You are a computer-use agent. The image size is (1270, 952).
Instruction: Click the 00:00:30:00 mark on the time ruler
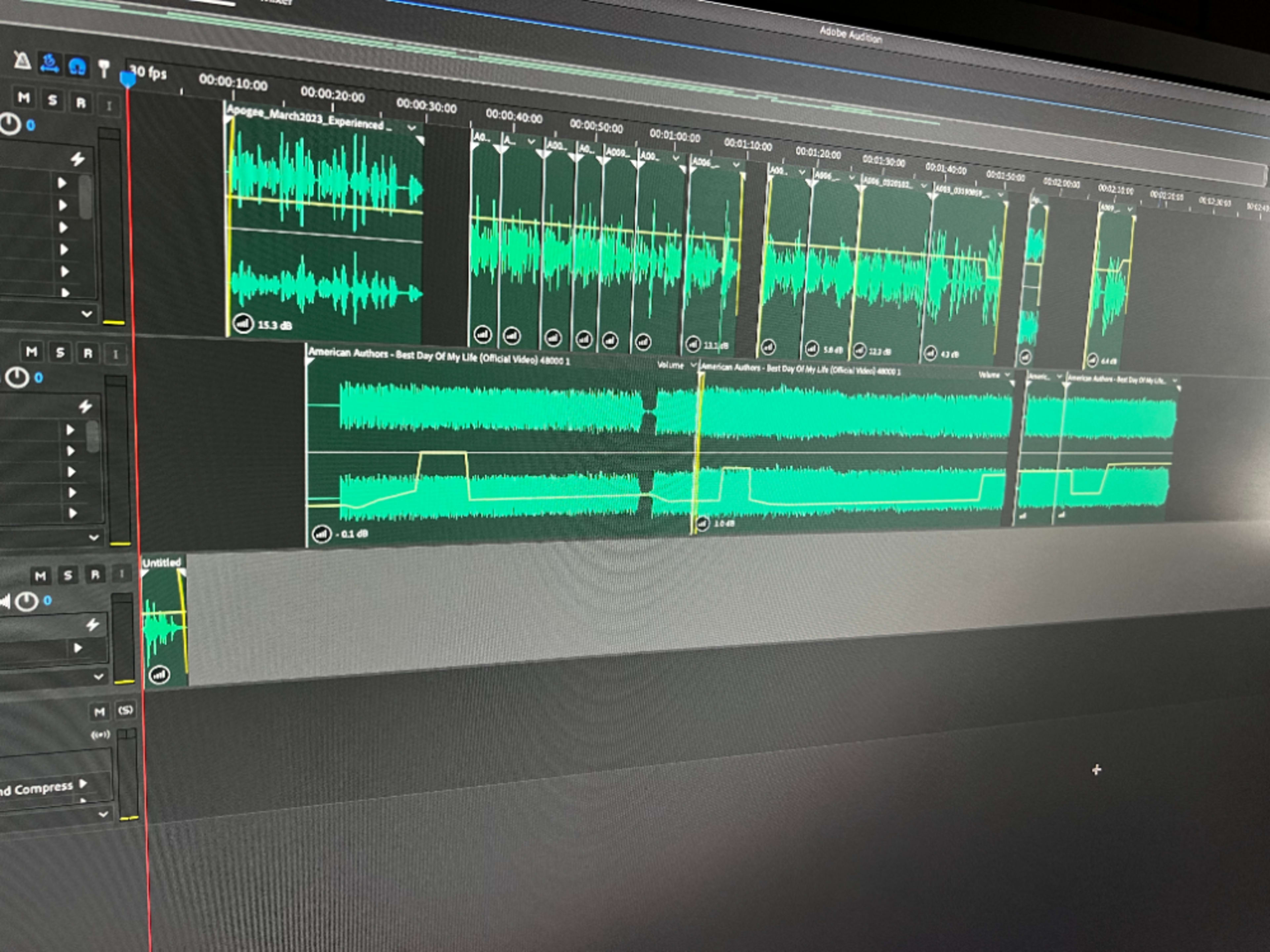[427, 106]
